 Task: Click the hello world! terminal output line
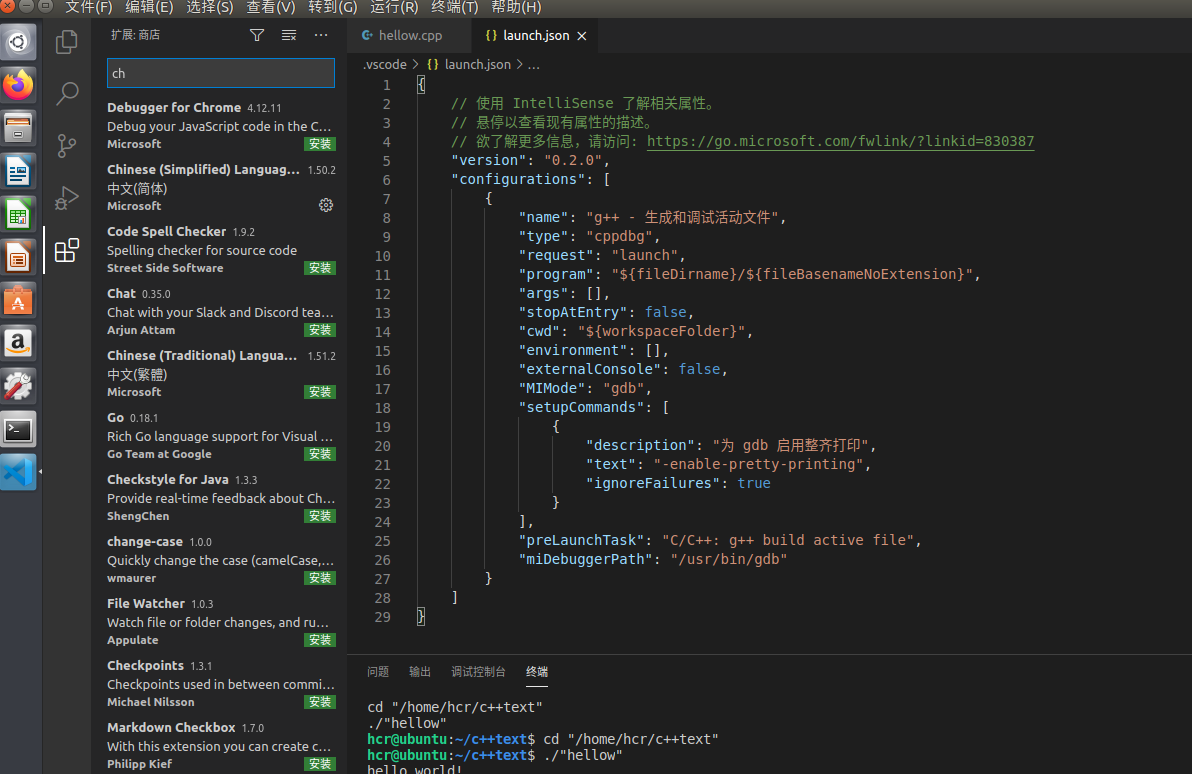point(415,769)
